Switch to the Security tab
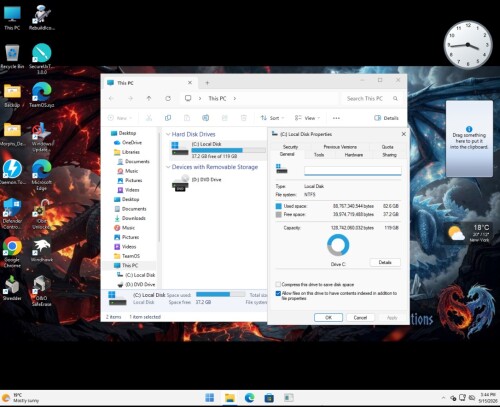Screen dimensions: 500x407 tap(290, 147)
